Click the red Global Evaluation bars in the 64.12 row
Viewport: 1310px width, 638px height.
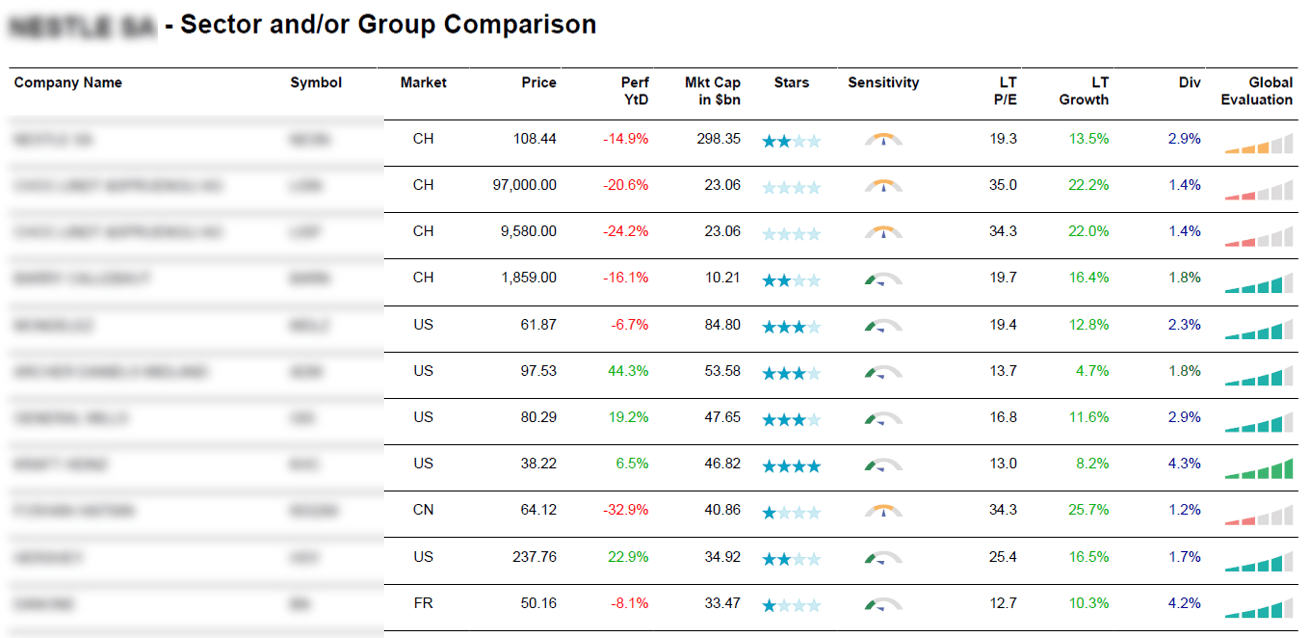[1259, 515]
